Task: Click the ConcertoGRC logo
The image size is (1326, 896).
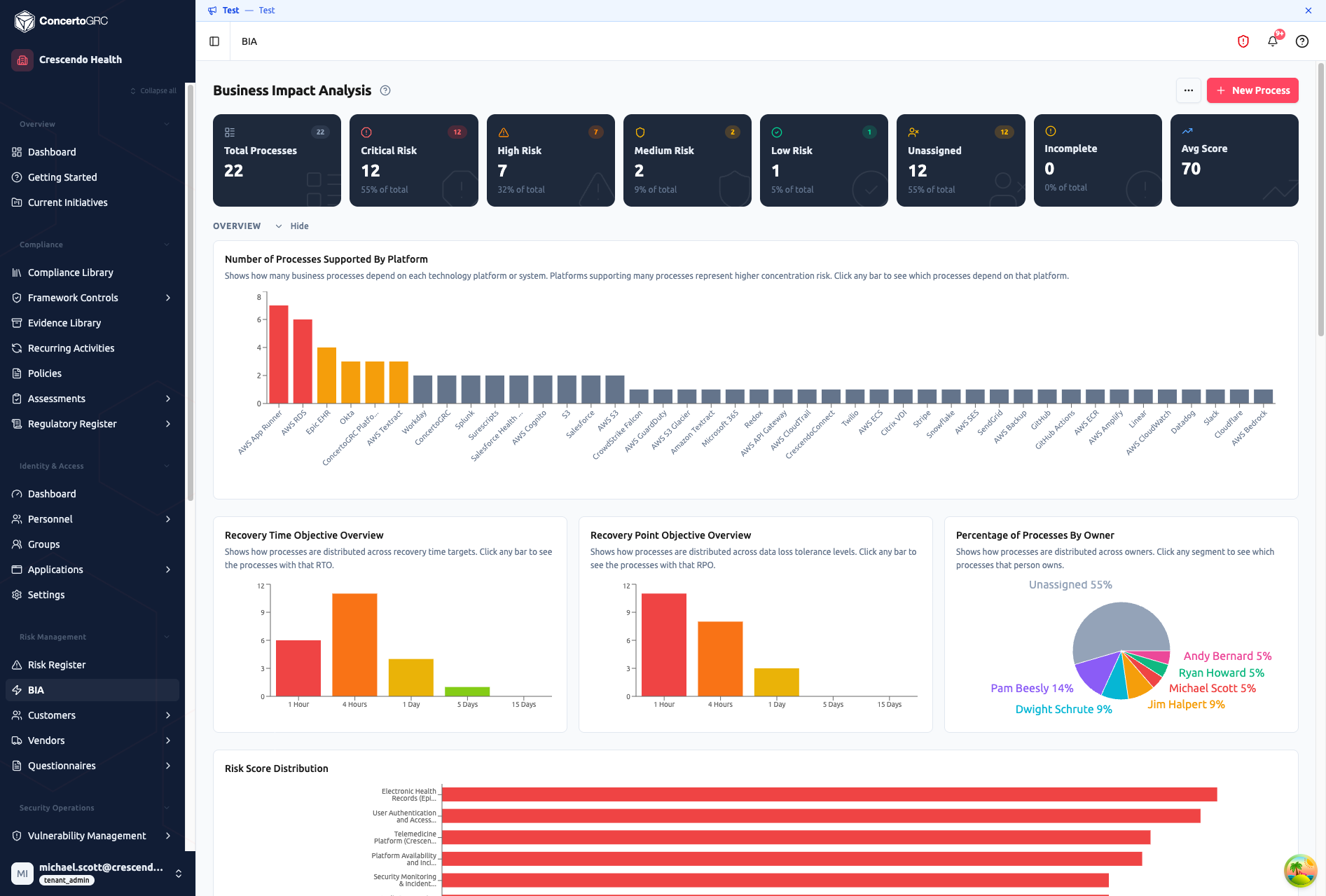Action: [62, 21]
